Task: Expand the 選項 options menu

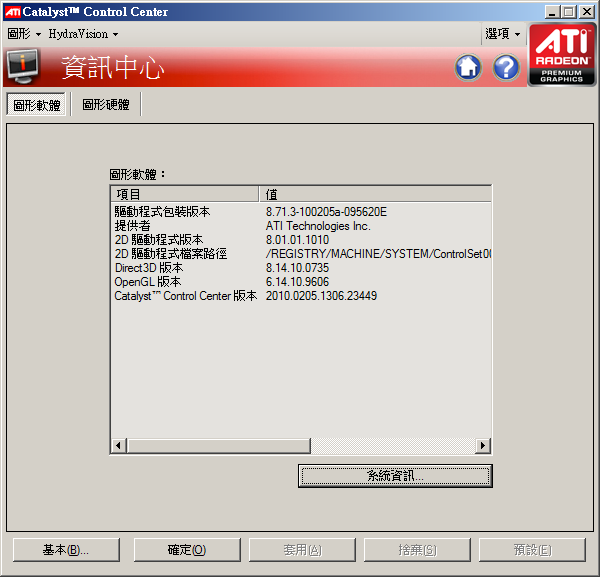Action: [502, 34]
